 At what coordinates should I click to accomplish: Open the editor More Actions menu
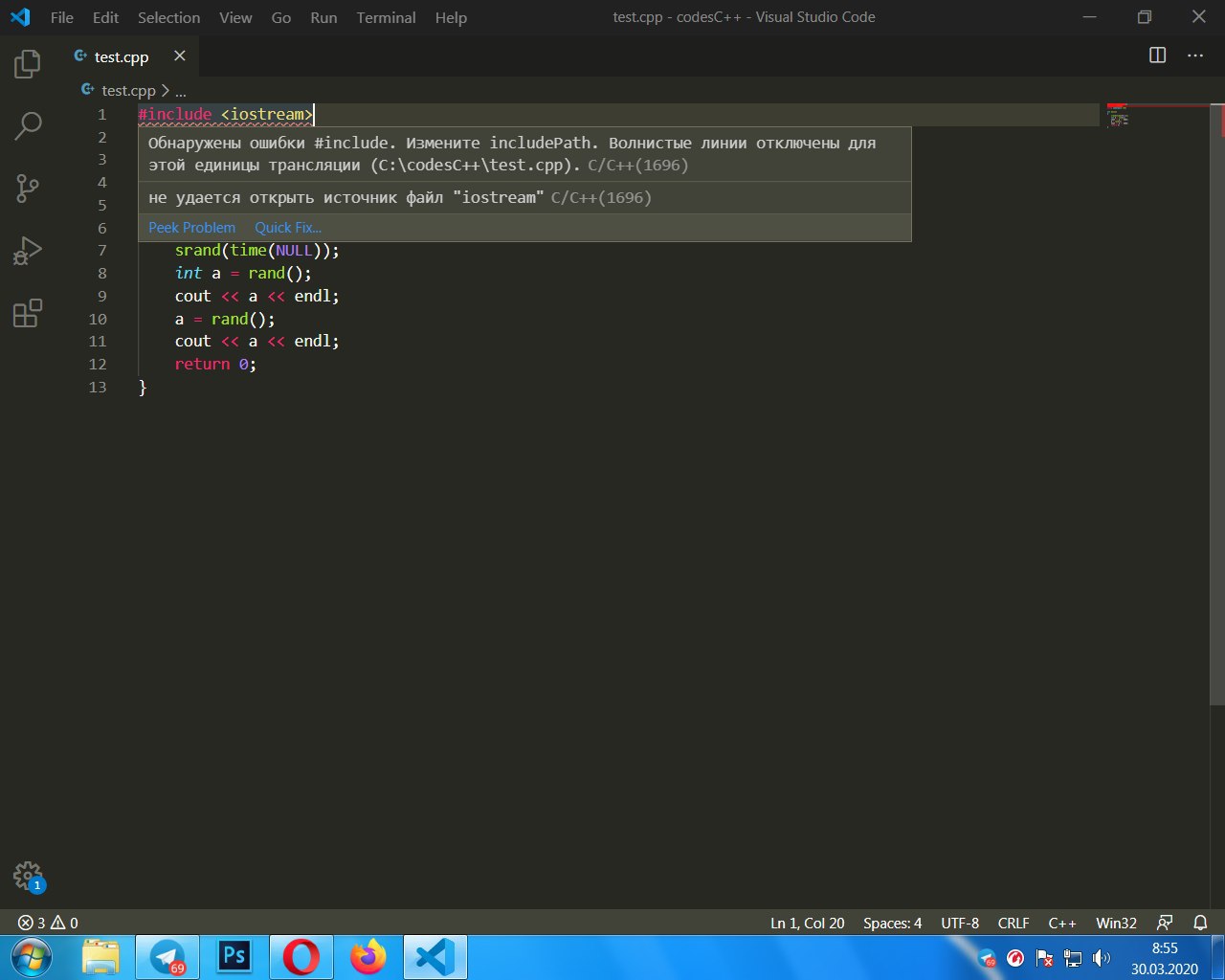point(1195,56)
